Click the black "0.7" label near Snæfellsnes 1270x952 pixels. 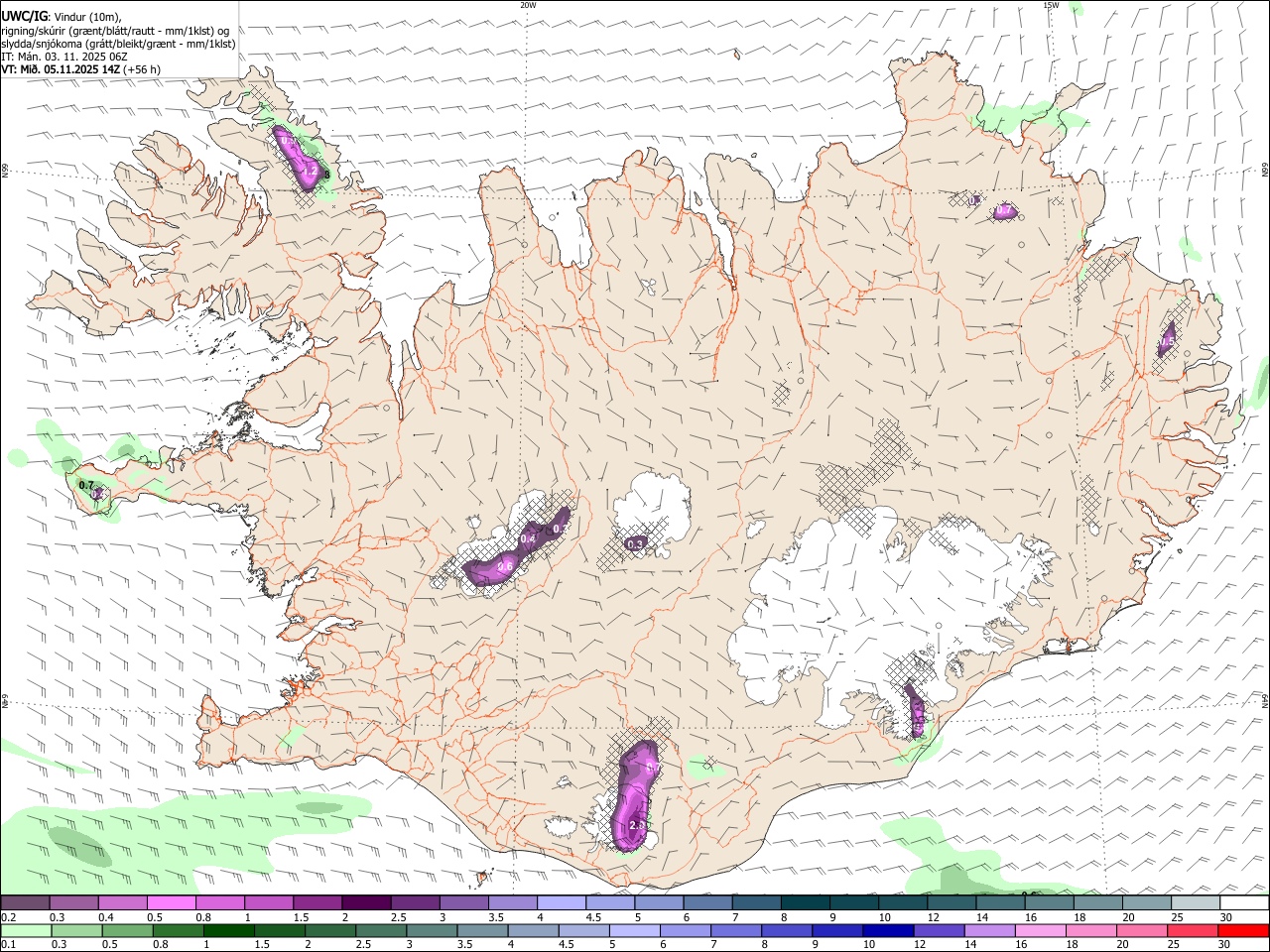85,485
